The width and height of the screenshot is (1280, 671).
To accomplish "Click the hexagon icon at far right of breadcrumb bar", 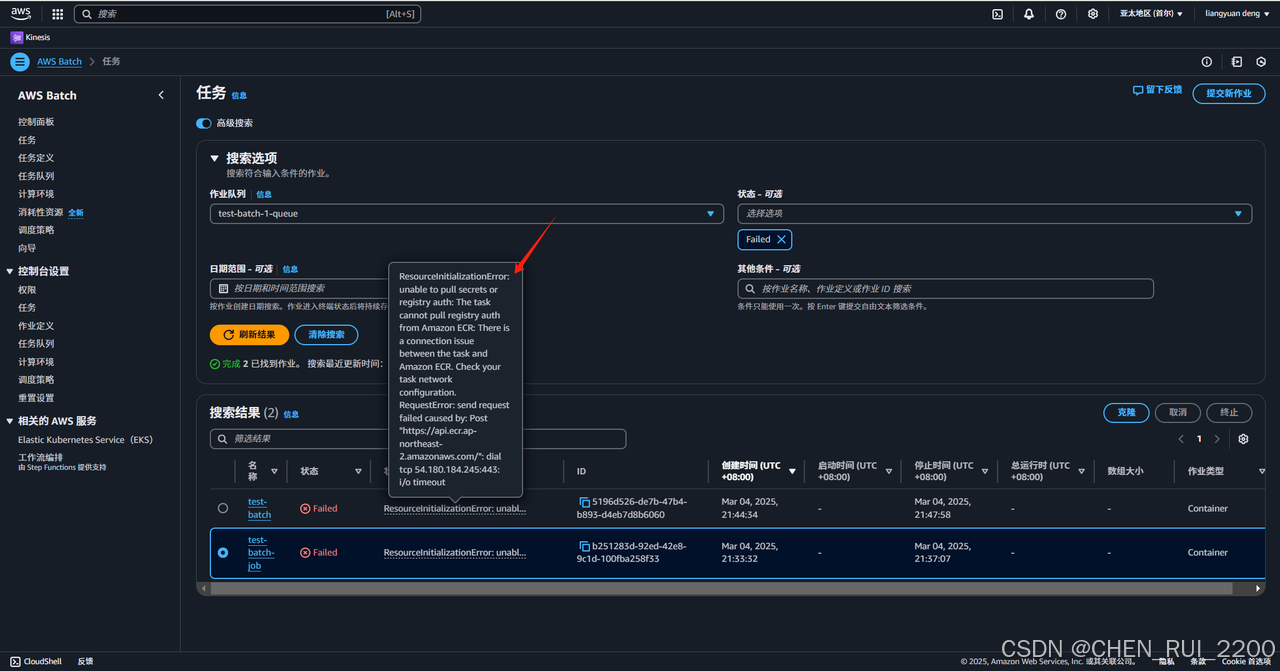I will (x=1261, y=62).
